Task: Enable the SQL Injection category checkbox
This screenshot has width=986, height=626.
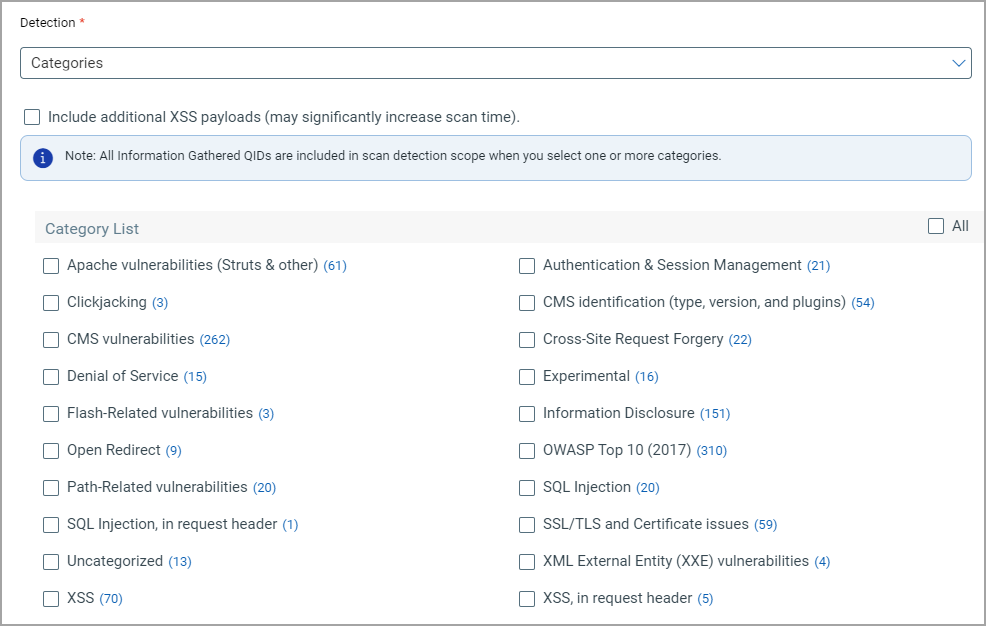Action: pos(527,487)
